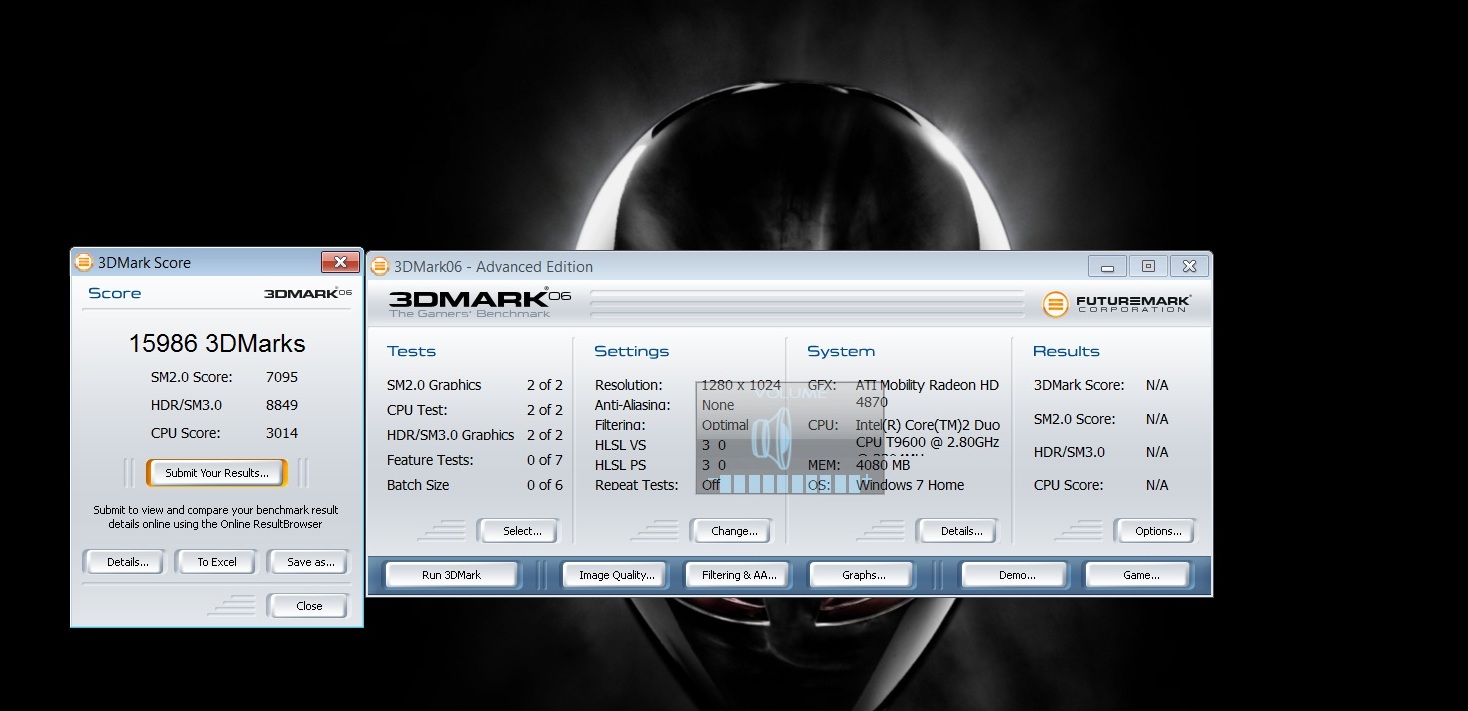Click the 3DMARK06 logo in main window
This screenshot has width=1468, height=711.
click(x=479, y=303)
